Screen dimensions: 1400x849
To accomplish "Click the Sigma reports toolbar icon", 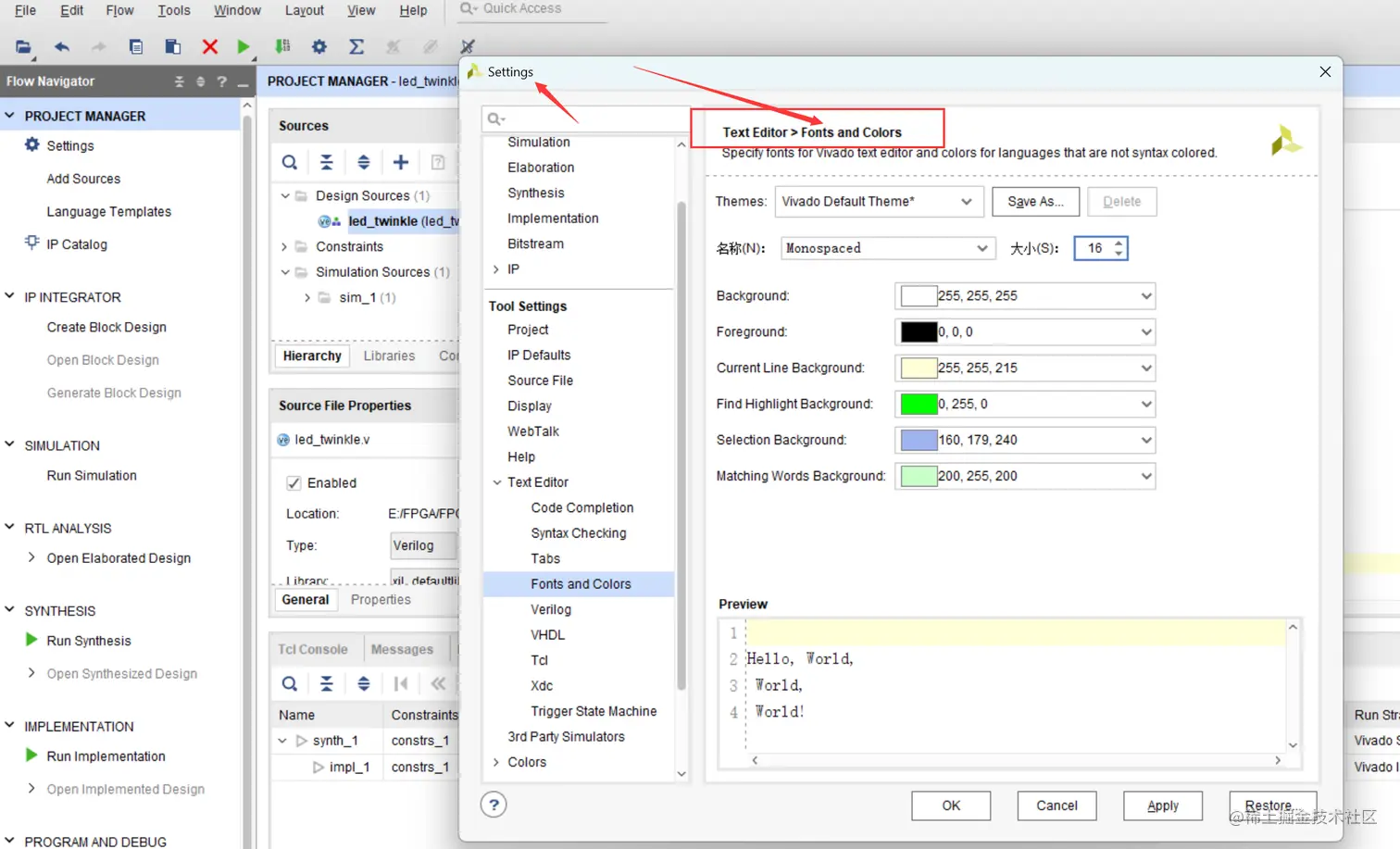I will pos(356,46).
